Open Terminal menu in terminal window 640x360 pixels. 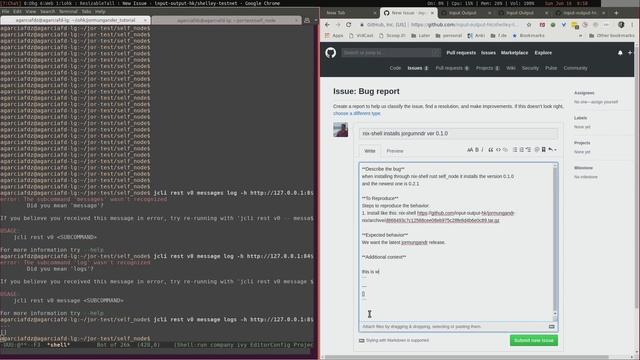pyautogui.click(x=68, y=11)
